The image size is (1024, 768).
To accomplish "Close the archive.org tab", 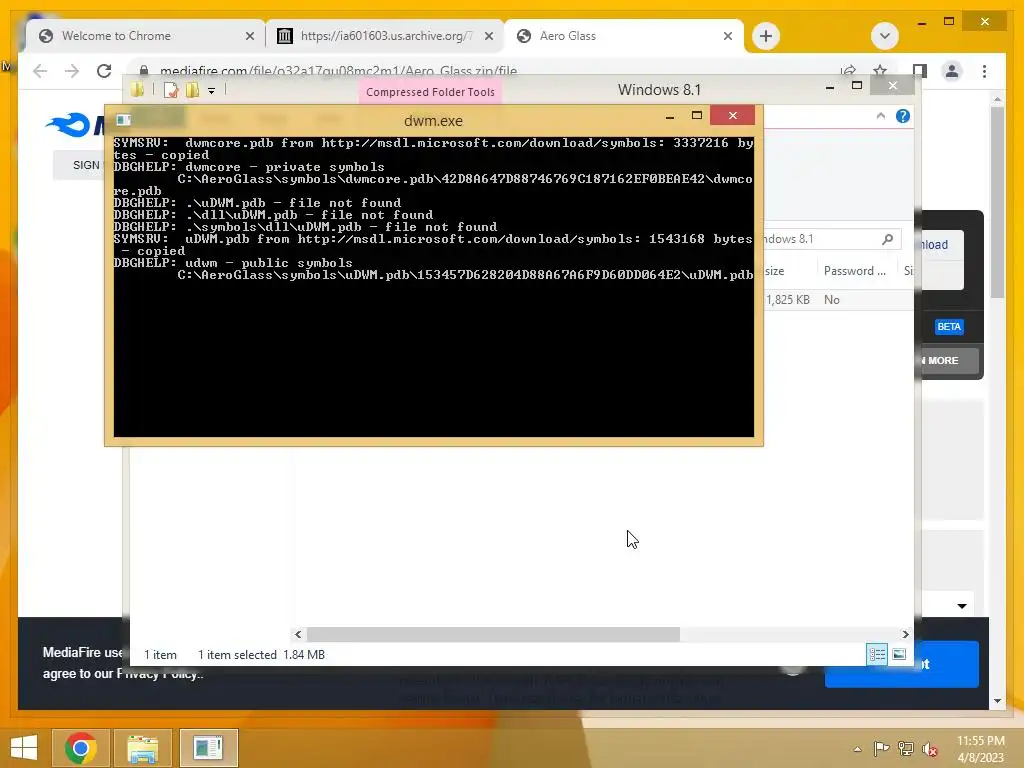I will coord(488,36).
